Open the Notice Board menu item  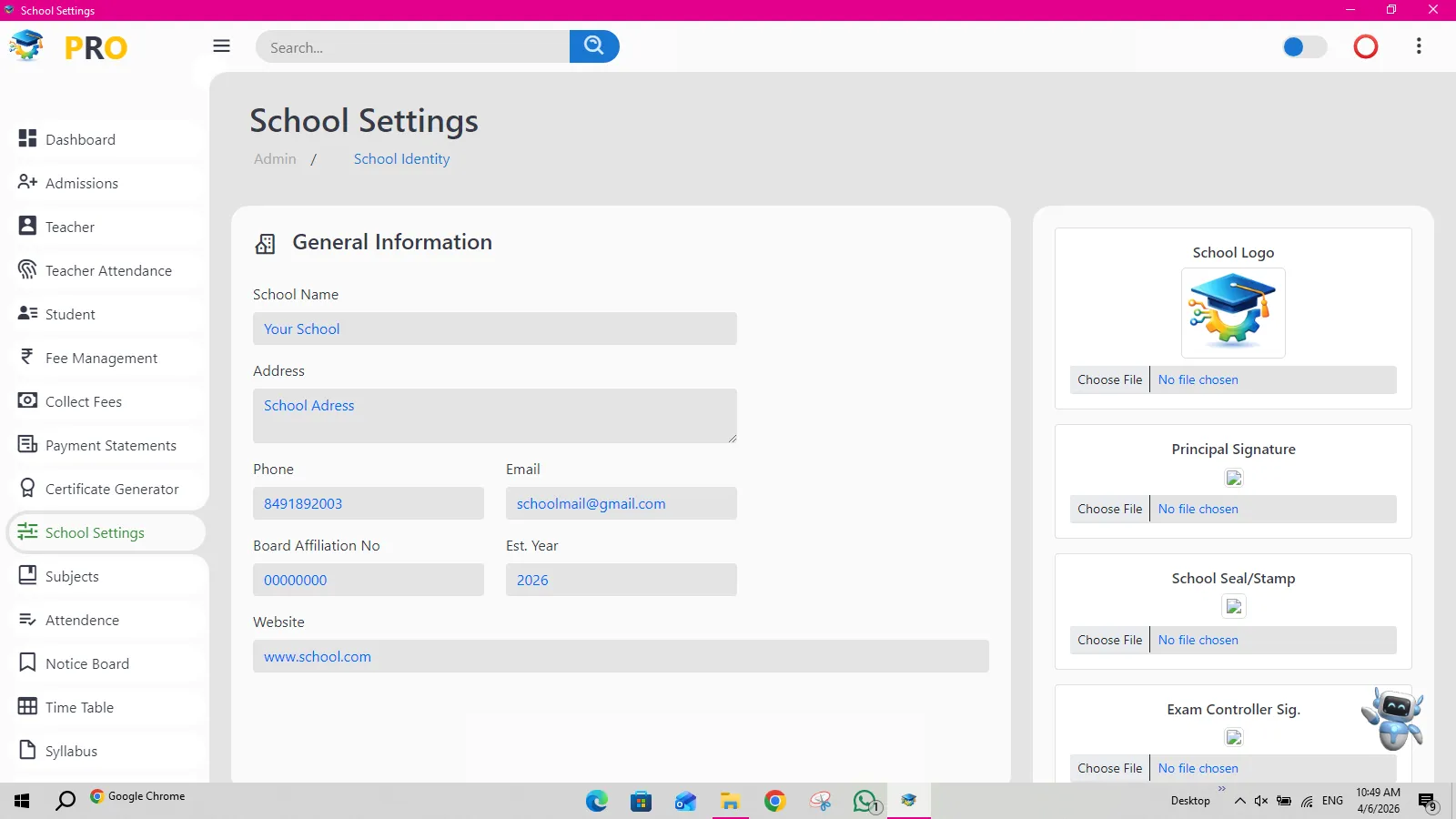pyautogui.click(x=107, y=663)
